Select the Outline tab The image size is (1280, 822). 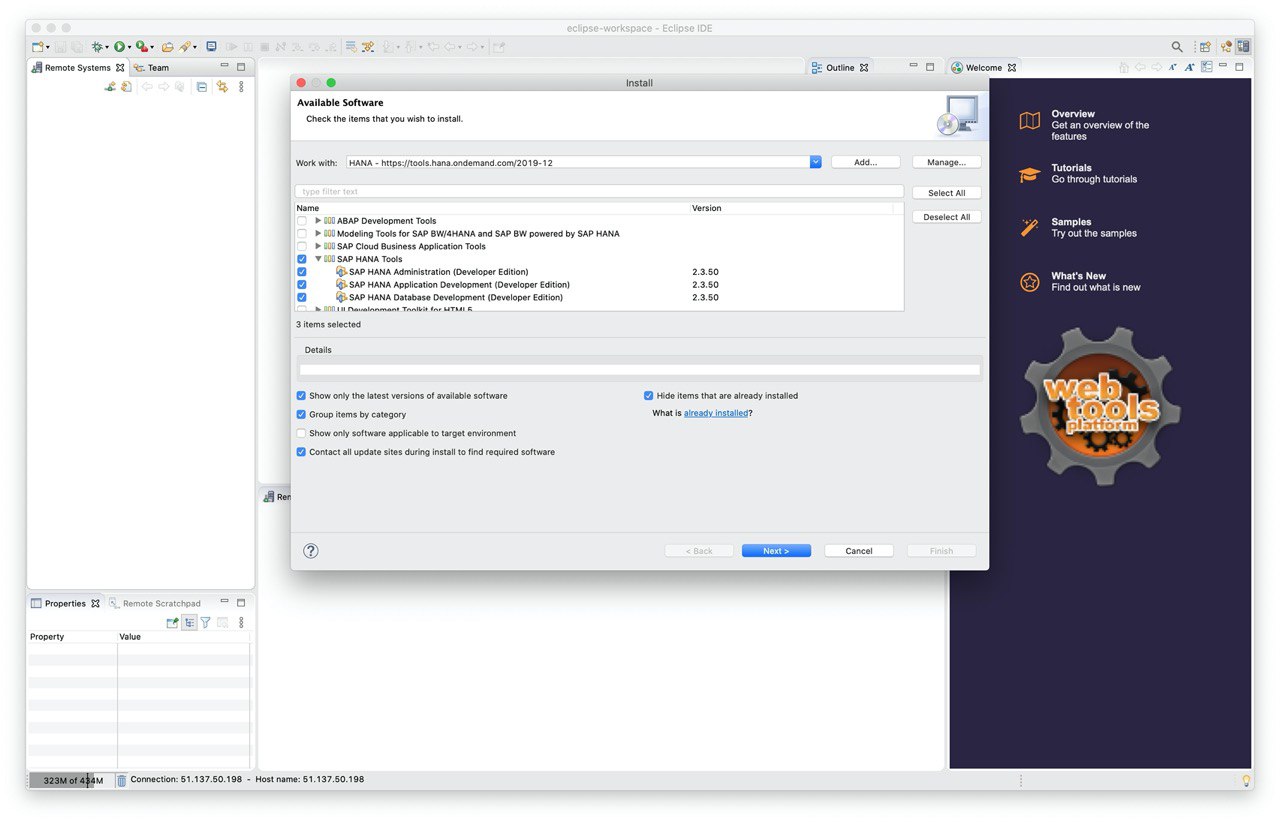(838, 68)
